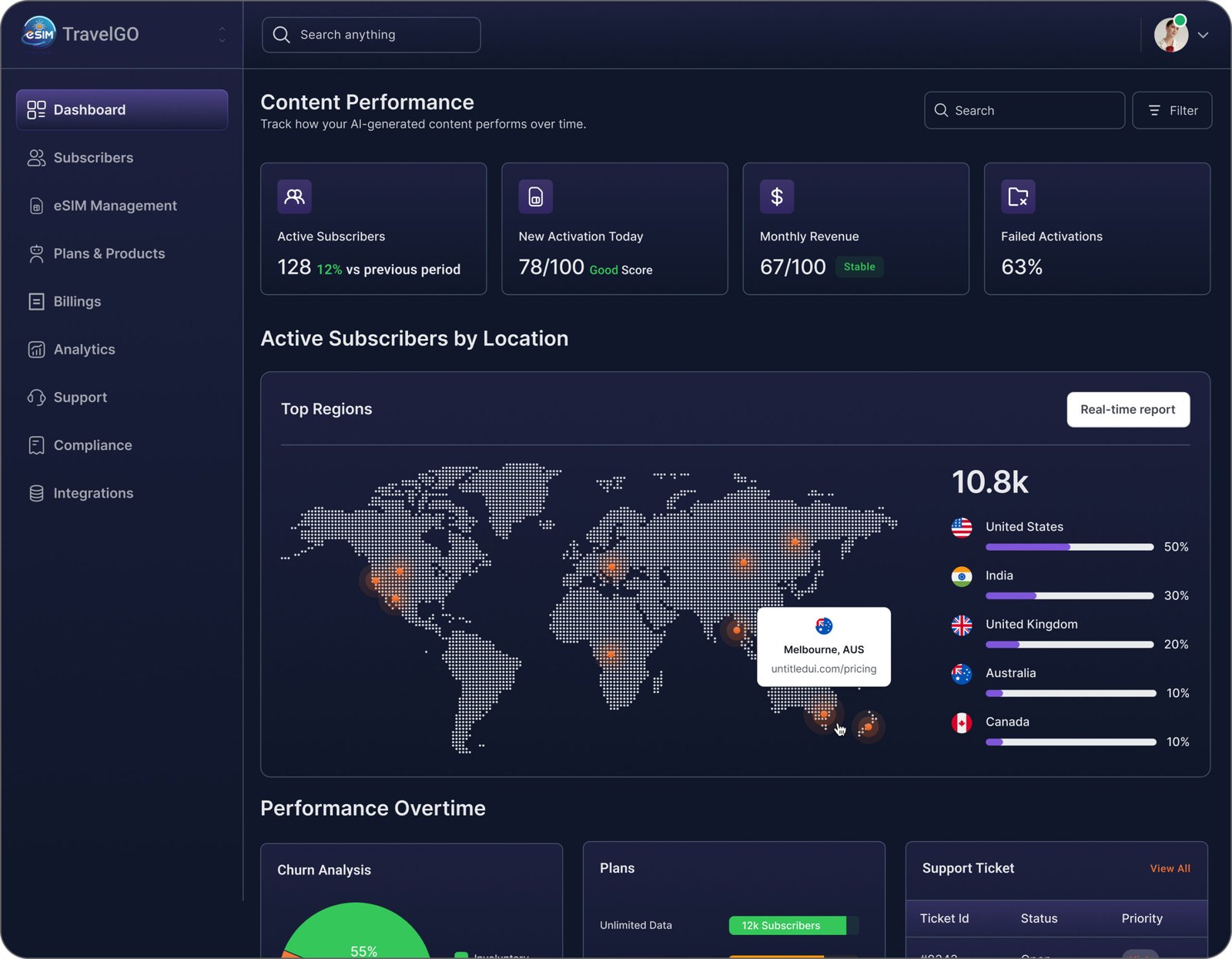Screen dimensions: 1232x959
Task: Click the United Kingdom flag icon
Action: pos(961,625)
